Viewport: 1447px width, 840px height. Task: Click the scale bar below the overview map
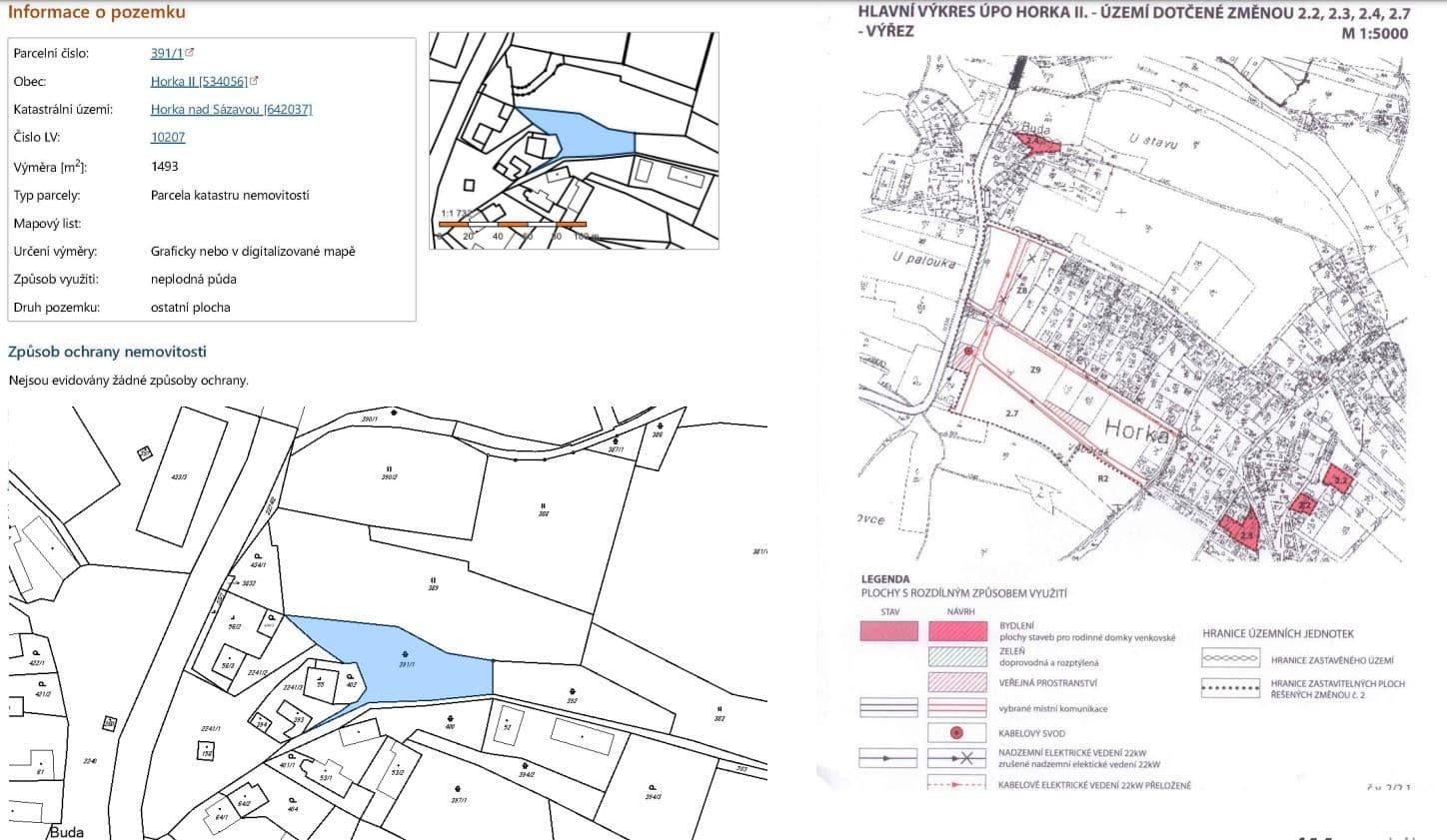pos(512,225)
